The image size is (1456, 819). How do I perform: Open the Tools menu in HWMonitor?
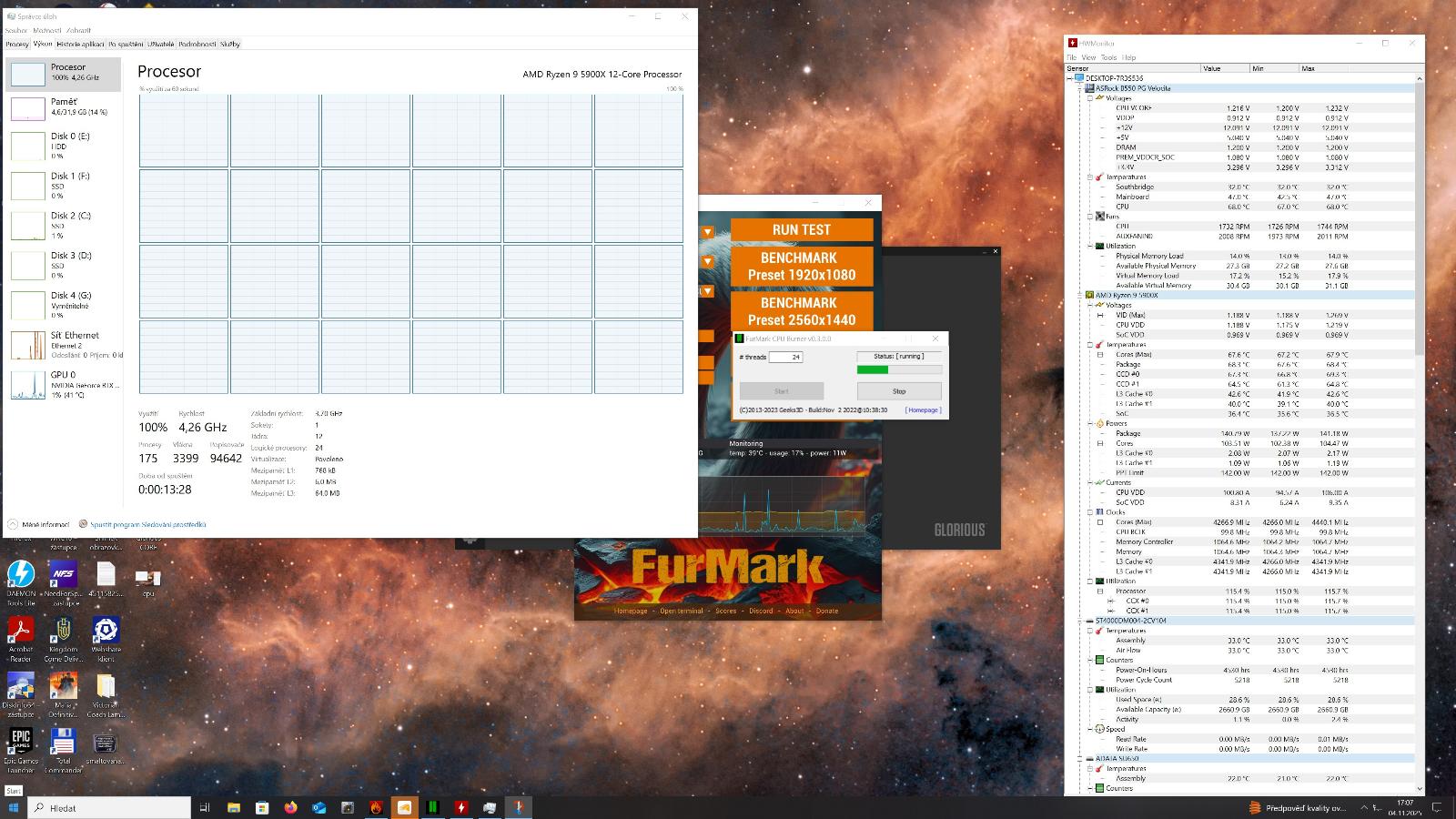1108,57
